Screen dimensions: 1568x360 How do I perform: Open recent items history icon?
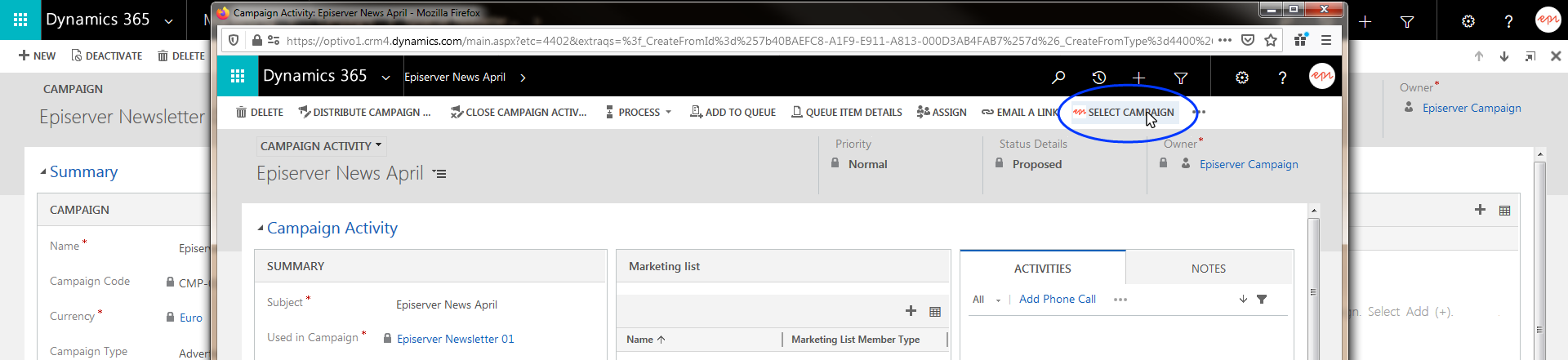[1099, 78]
